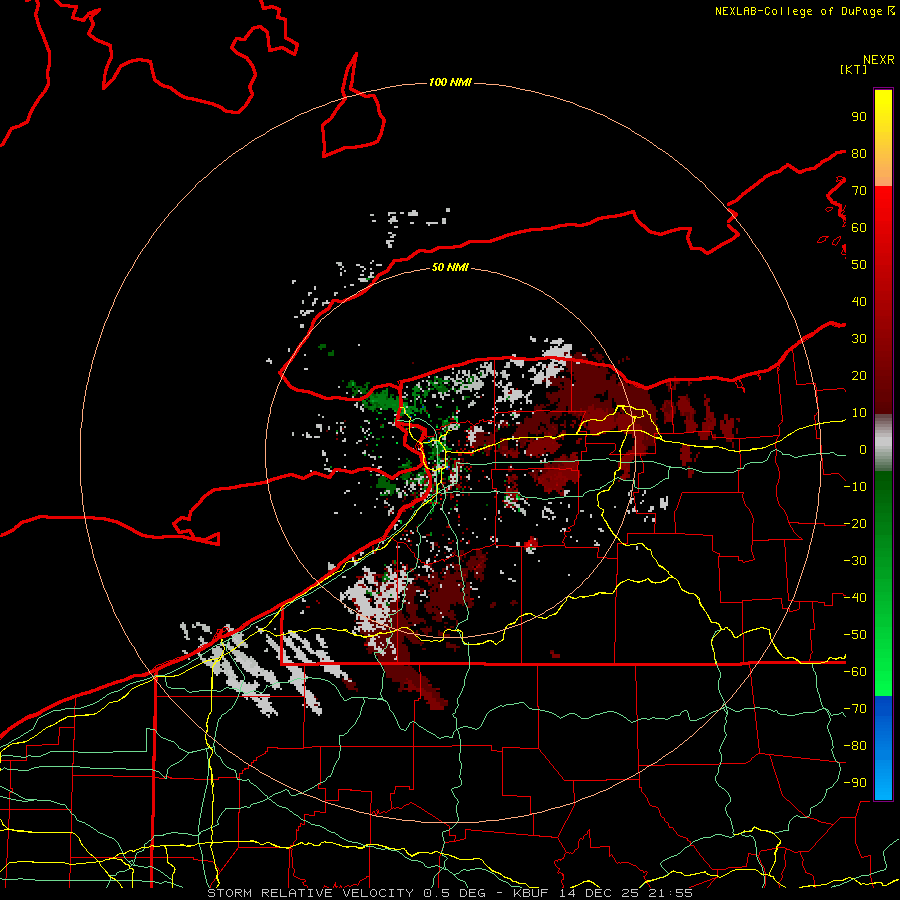Click the 50 NMI range ring label
Viewport: 900px width, 900px height.
point(450,267)
